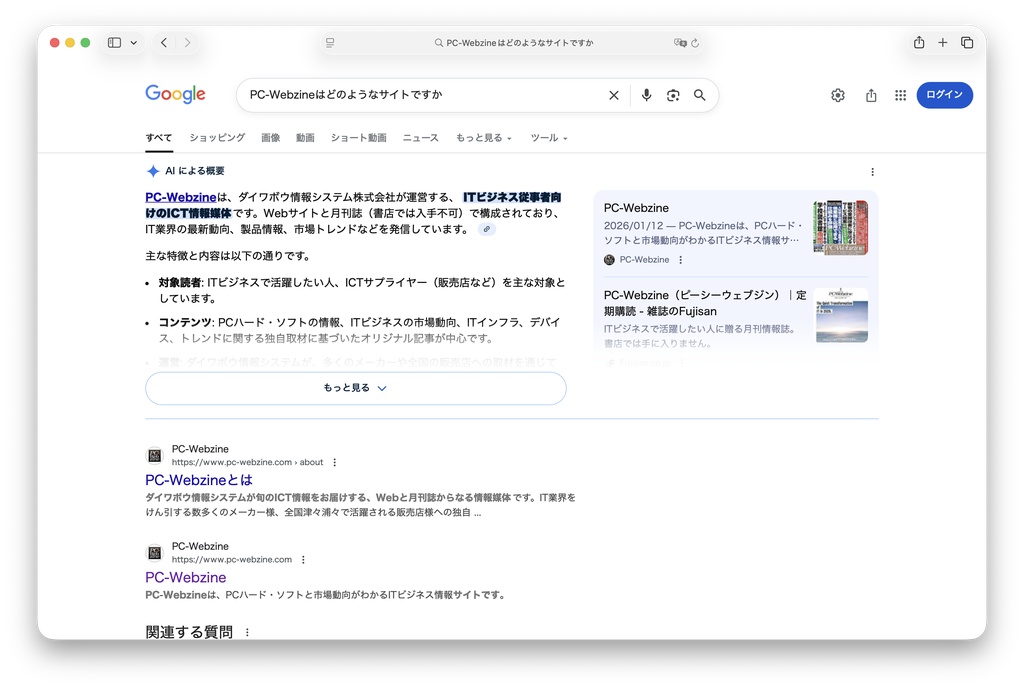This screenshot has height=689, width=1024.
Task: Open Google Lens image search
Action: pyautogui.click(x=673, y=95)
